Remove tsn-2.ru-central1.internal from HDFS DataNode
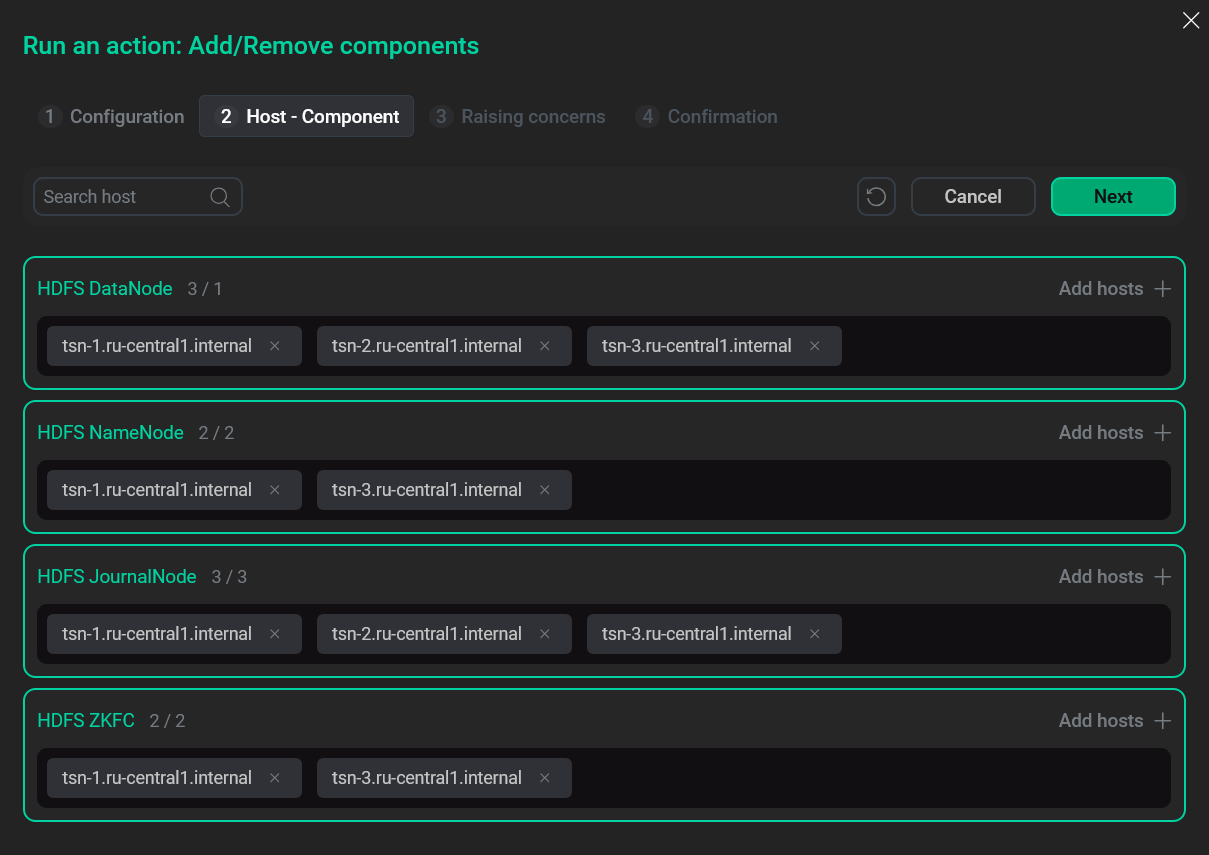This screenshot has height=855, width=1209. [544, 345]
